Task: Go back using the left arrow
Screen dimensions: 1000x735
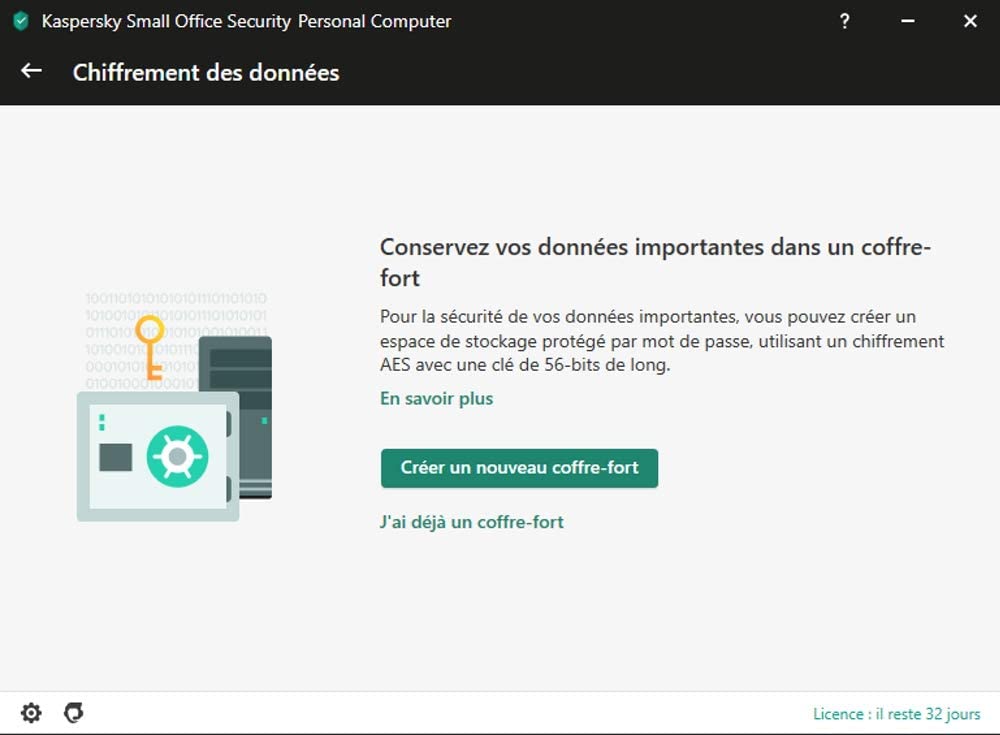Action: pyautogui.click(x=32, y=71)
